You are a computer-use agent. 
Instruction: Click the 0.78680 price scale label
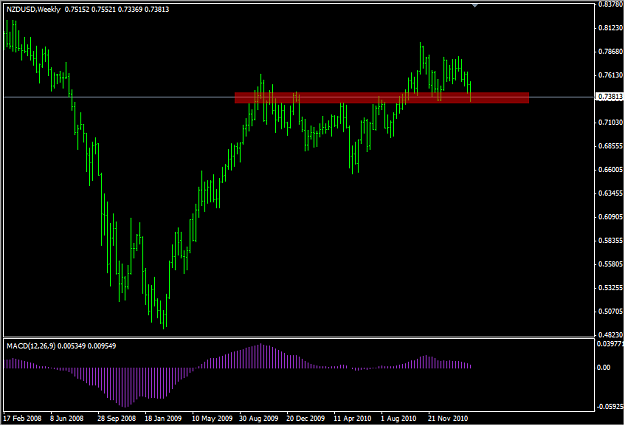tap(610, 51)
